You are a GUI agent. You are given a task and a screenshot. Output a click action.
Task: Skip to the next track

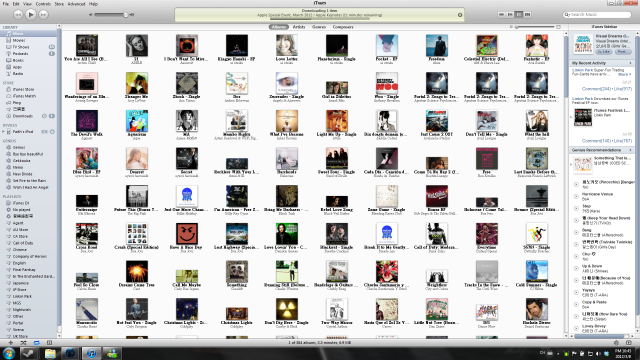pyautogui.click(x=43, y=15)
